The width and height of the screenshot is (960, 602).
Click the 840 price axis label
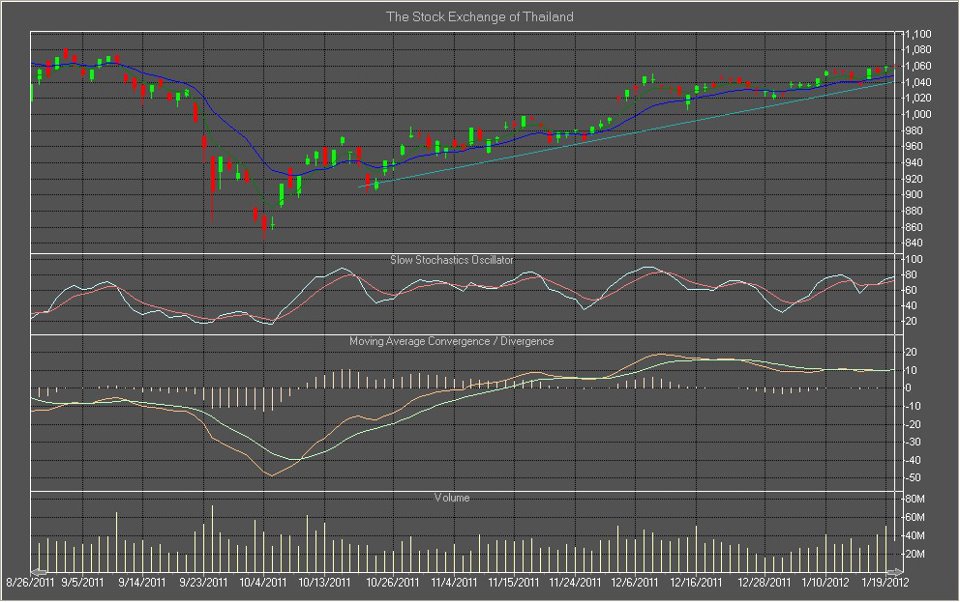[915, 243]
